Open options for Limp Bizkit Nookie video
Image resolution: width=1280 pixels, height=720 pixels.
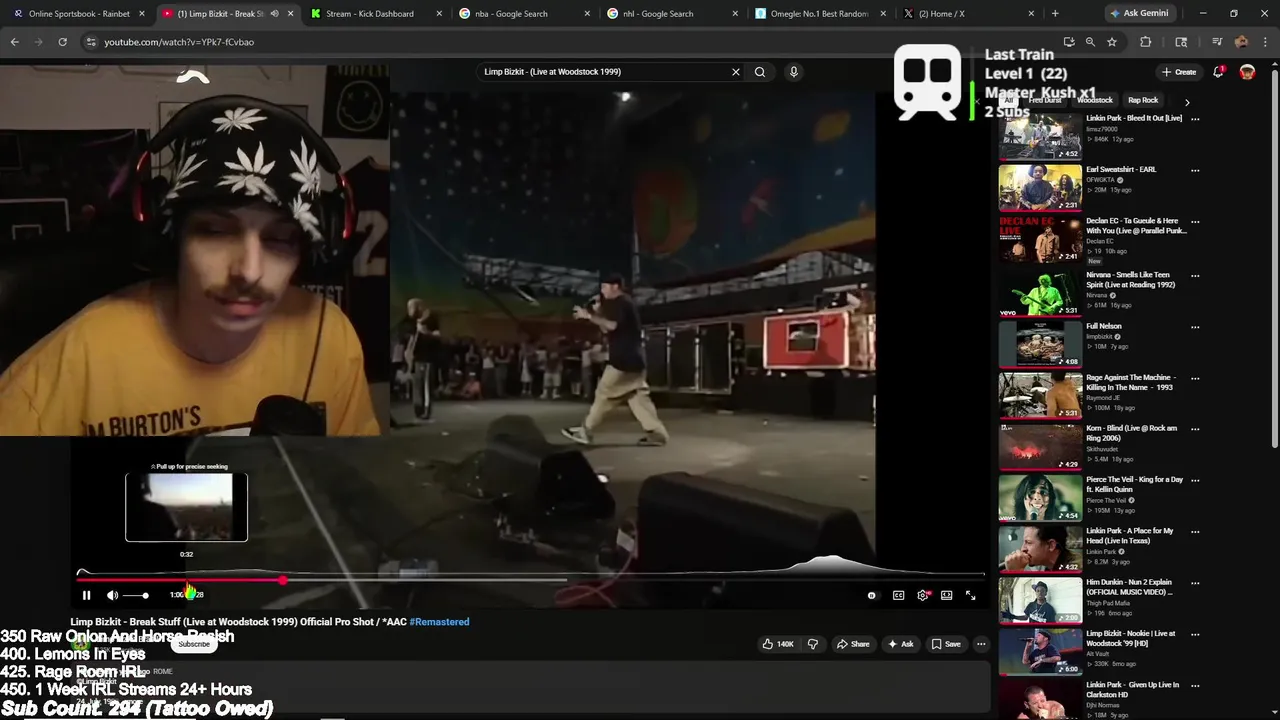1195,635
